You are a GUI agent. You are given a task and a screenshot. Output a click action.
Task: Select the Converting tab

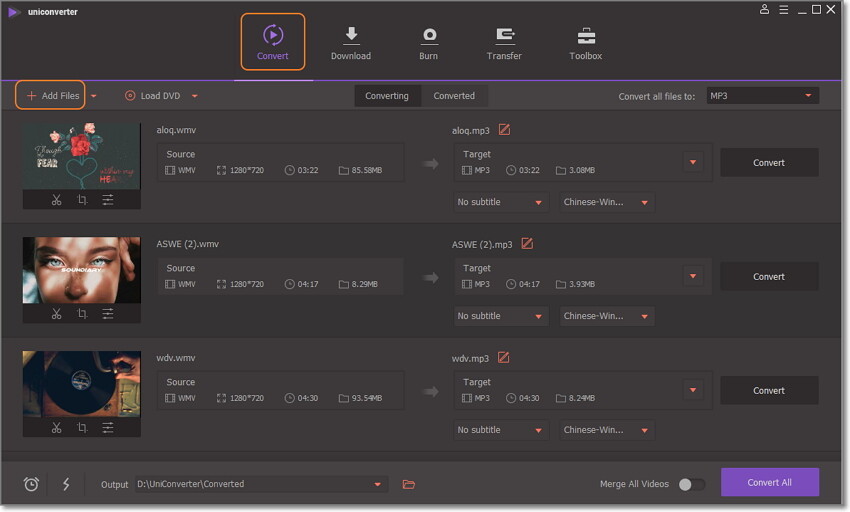pyautogui.click(x=386, y=96)
